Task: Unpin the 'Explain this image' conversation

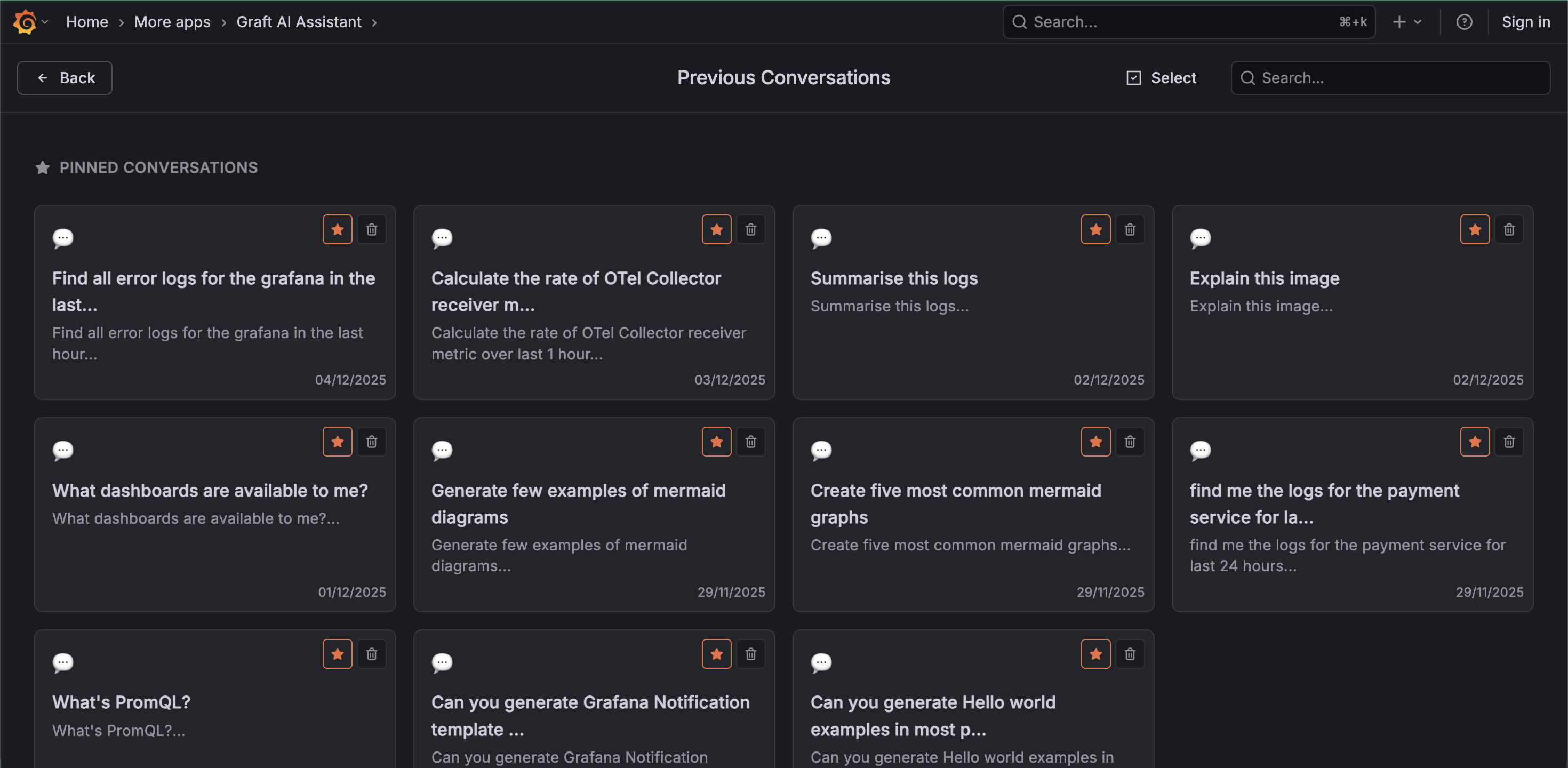Action: [1475, 229]
